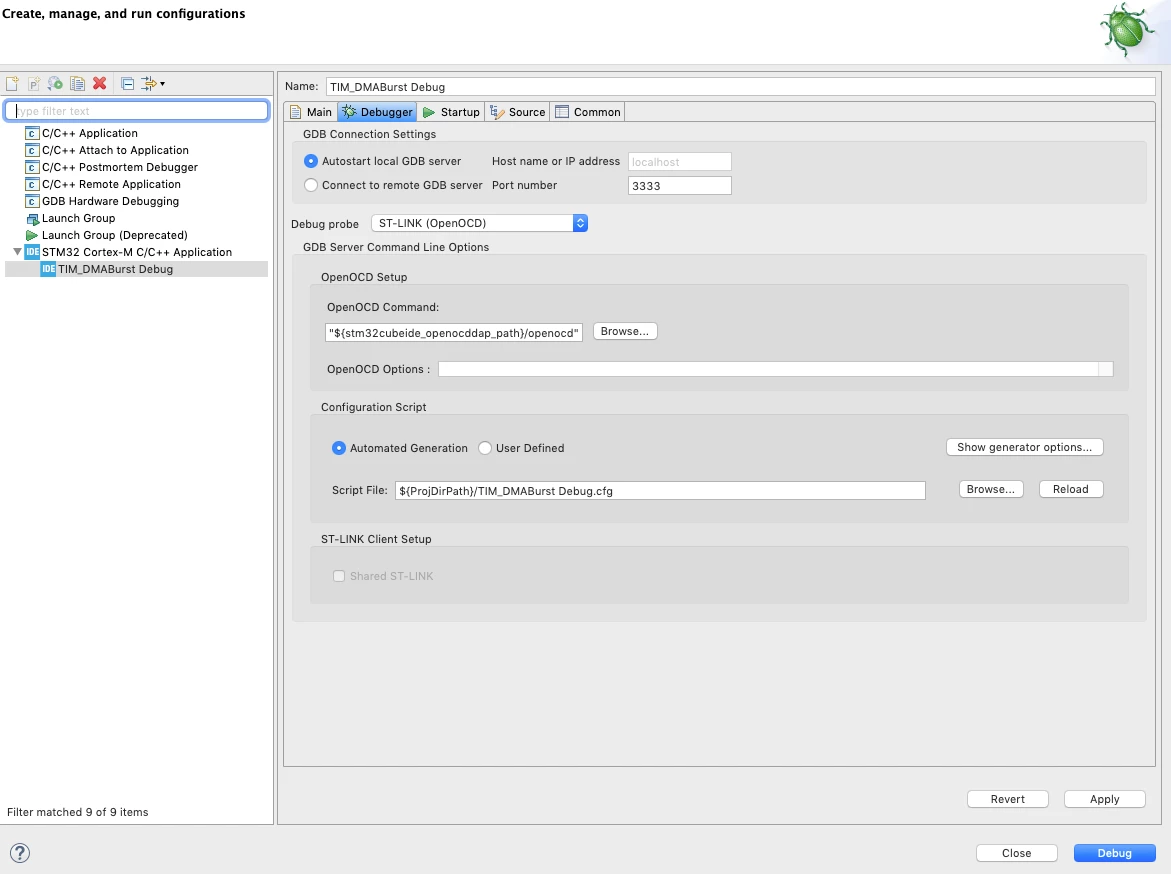Select User Defined script option
This screenshot has height=874, width=1171.
tap(485, 448)
